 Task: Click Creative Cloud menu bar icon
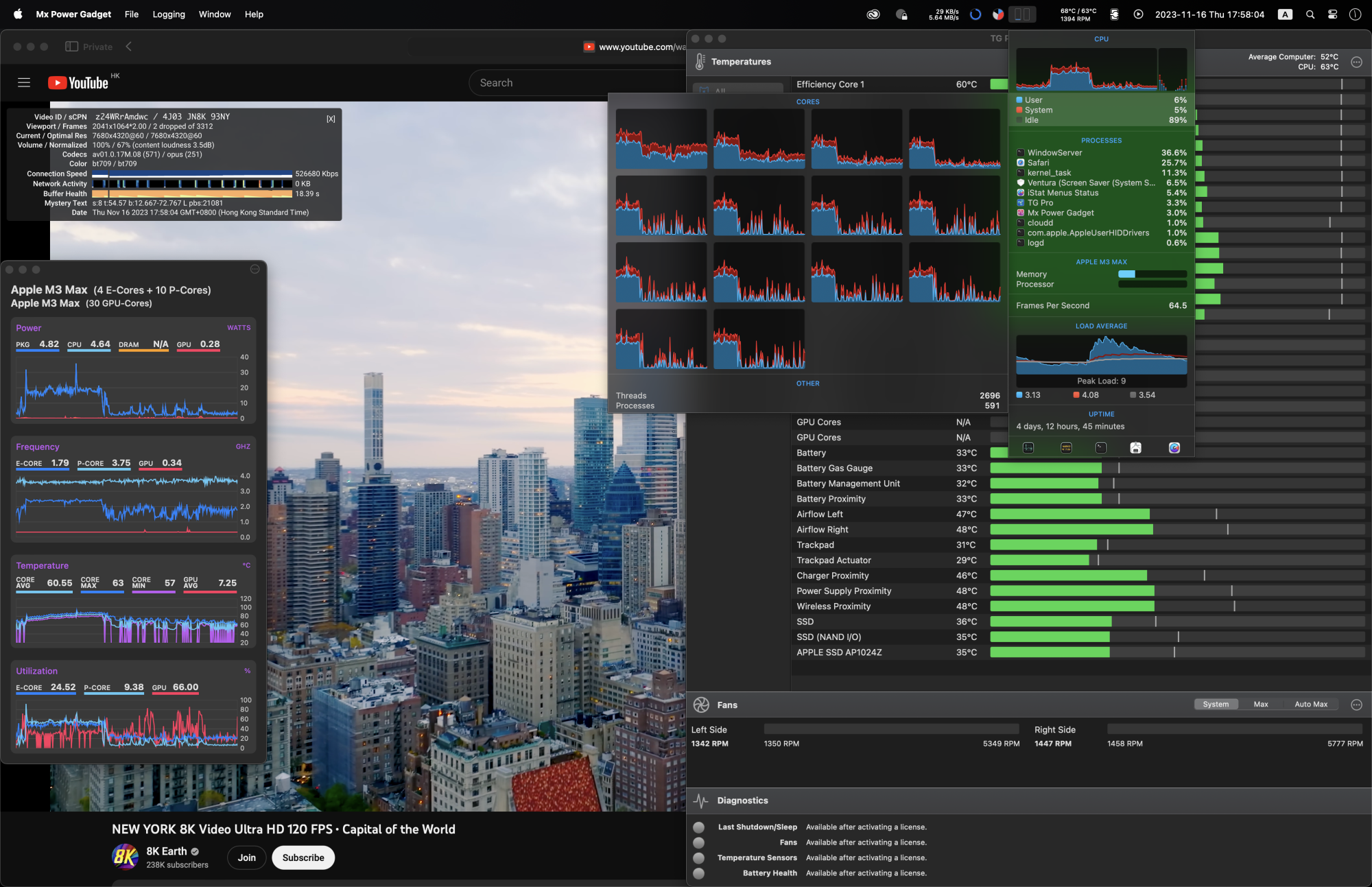[873, 14]
